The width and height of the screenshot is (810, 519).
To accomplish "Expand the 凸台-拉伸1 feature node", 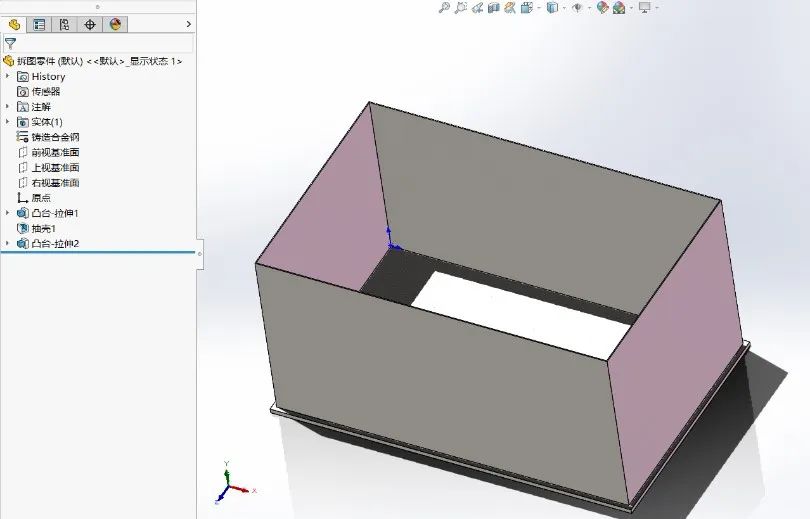I will point(8,213).
